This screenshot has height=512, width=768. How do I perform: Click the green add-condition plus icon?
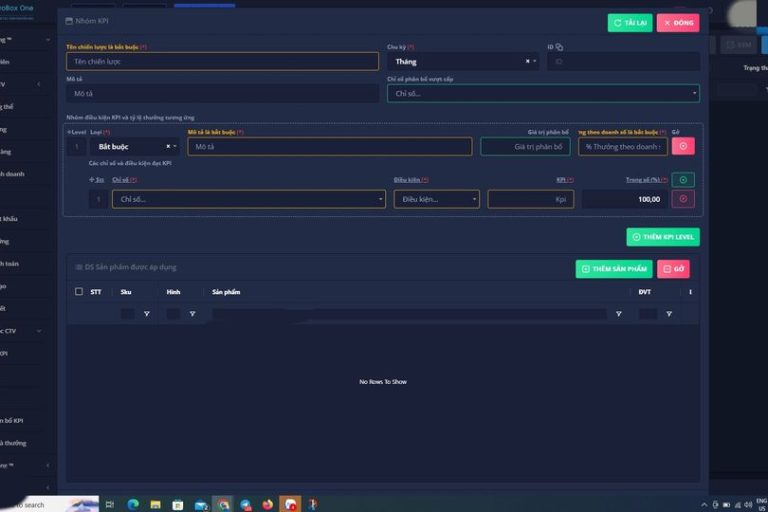click(x=683, y=180)
